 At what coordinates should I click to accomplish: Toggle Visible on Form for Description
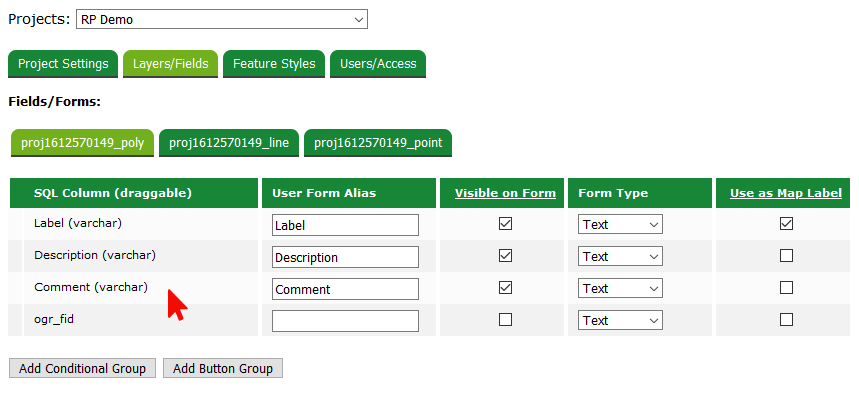(505, 256)
